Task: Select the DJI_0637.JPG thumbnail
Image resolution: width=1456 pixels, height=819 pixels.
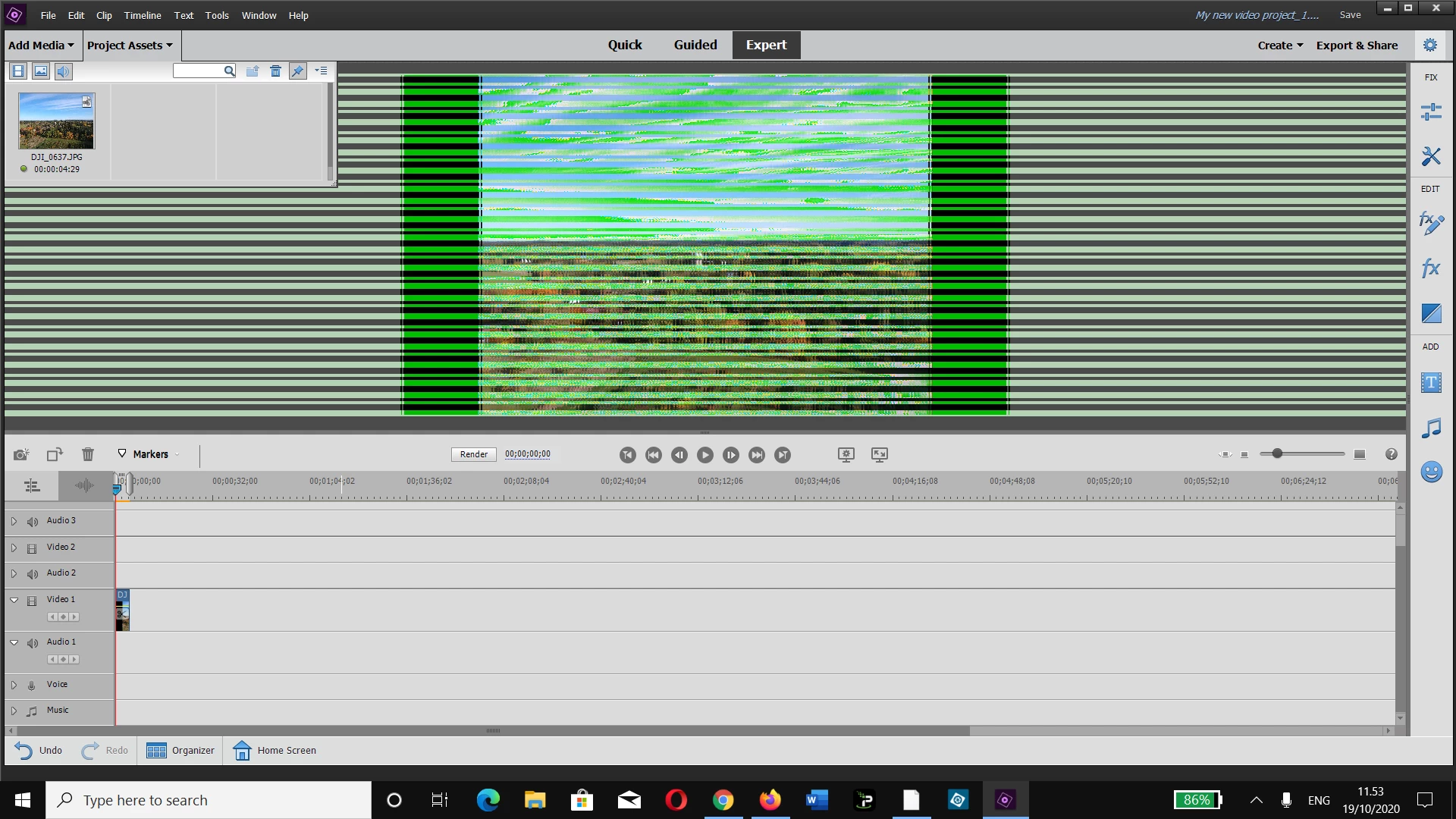Action: (x=56, y=121)
